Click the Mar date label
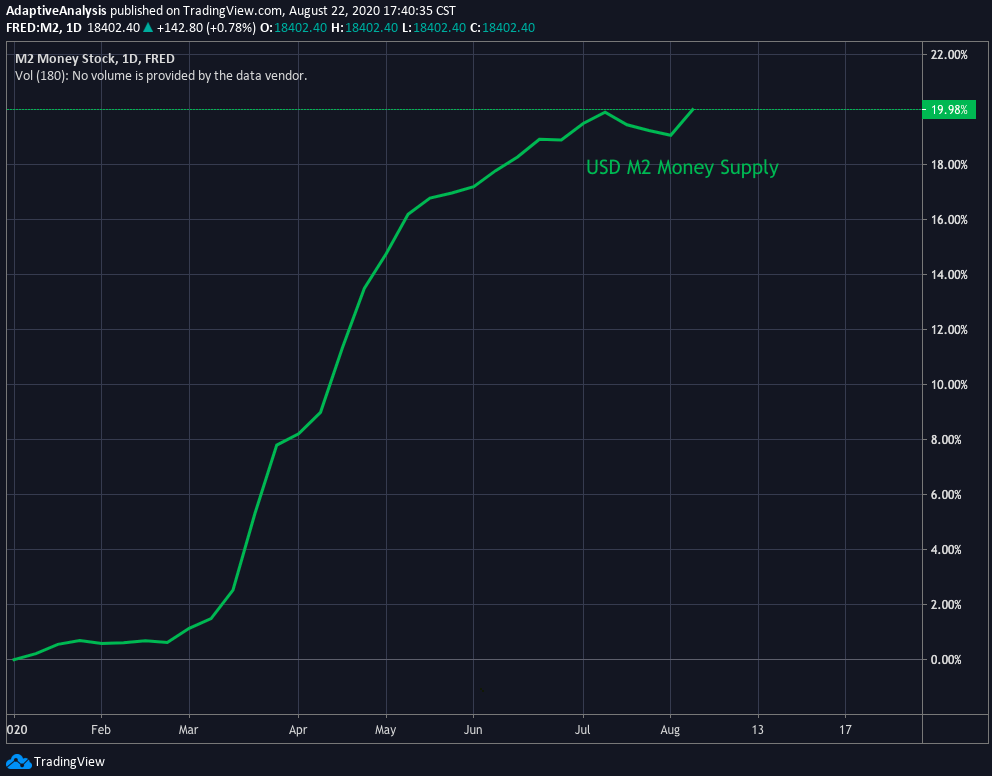 (x=189, y=730)
